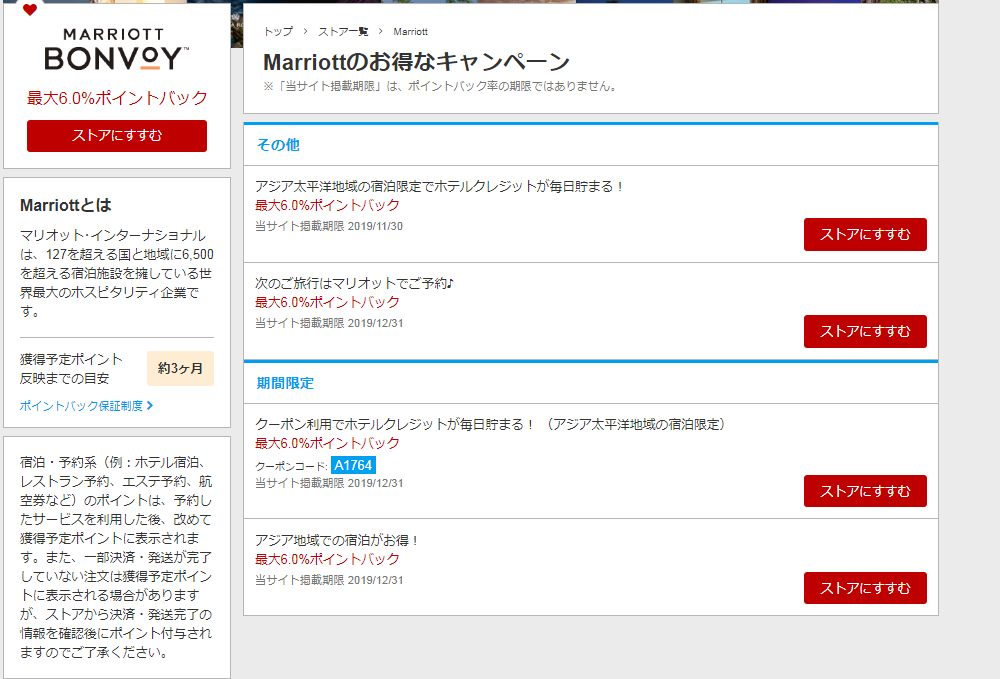Screen dimensions: 1000x679
Task: Click the 宿泊・予約系 points notice paragraph
Action: coord(117,557)
